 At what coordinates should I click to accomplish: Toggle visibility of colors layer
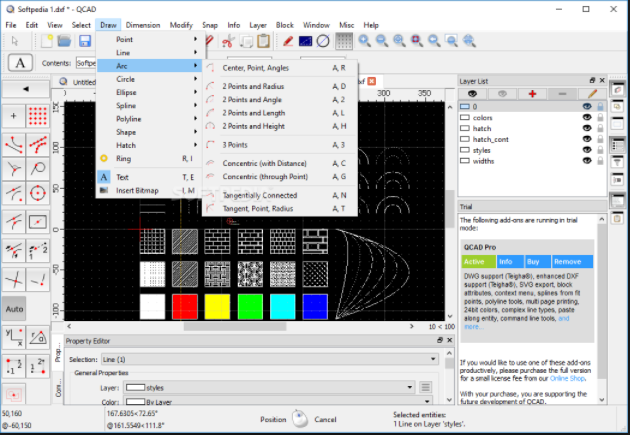pos(587,117)
